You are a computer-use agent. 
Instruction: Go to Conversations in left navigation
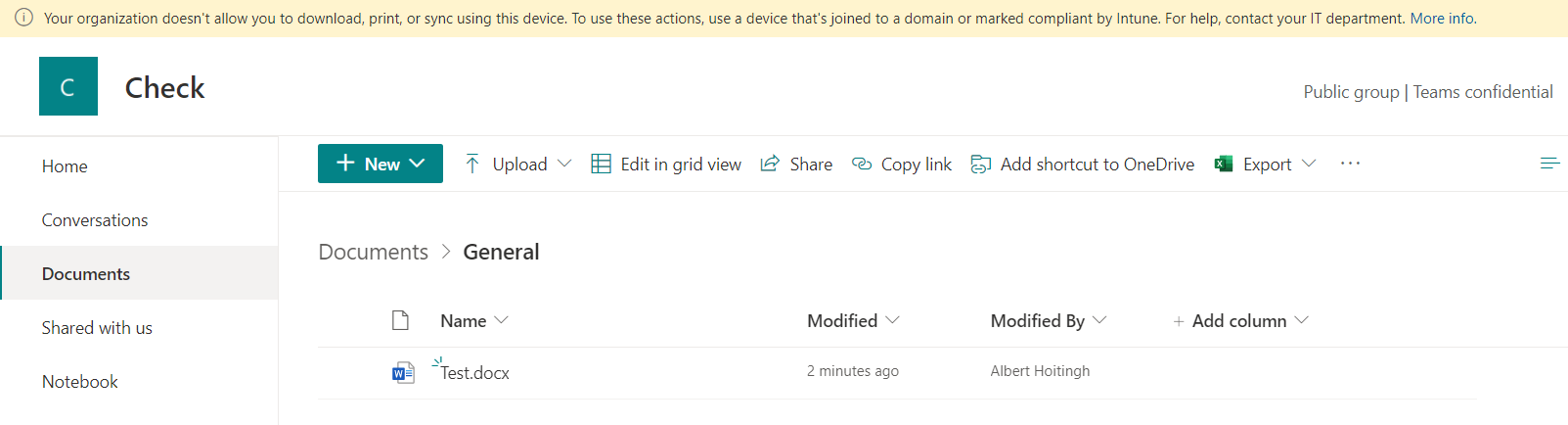[95, 220]
